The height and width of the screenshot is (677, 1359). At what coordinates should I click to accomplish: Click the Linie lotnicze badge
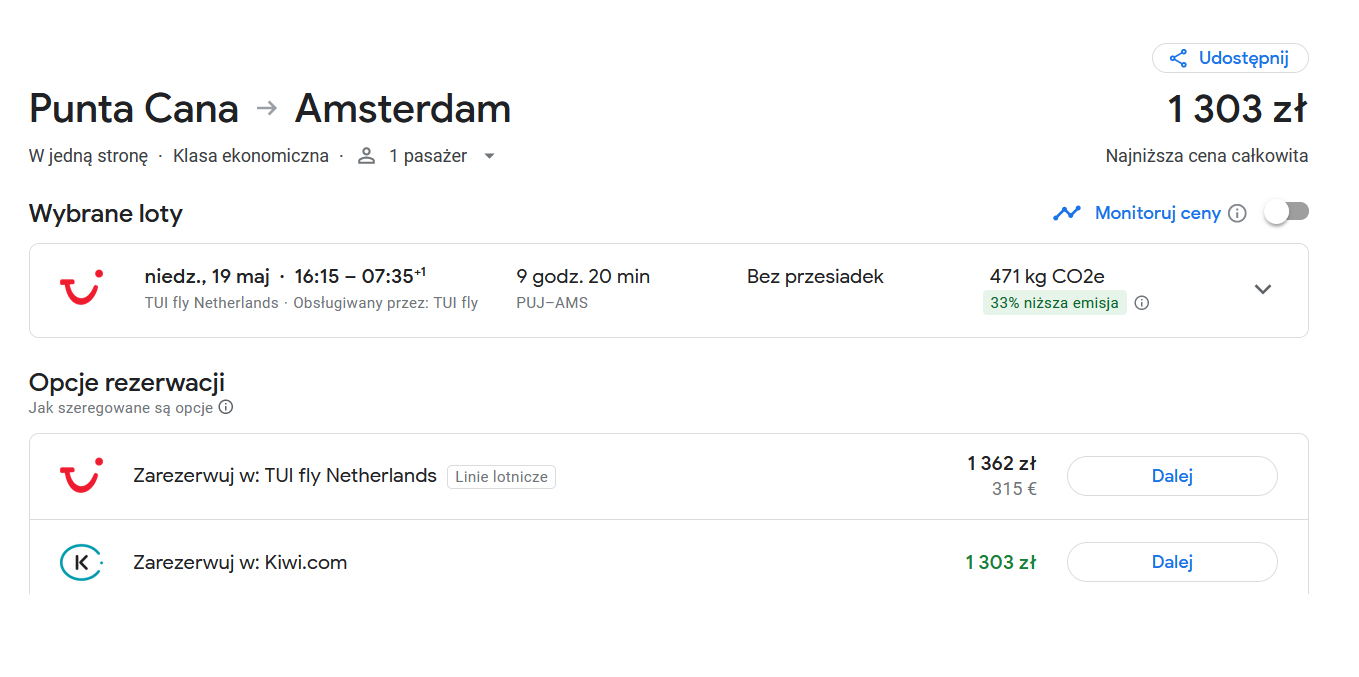coord(501,477)
